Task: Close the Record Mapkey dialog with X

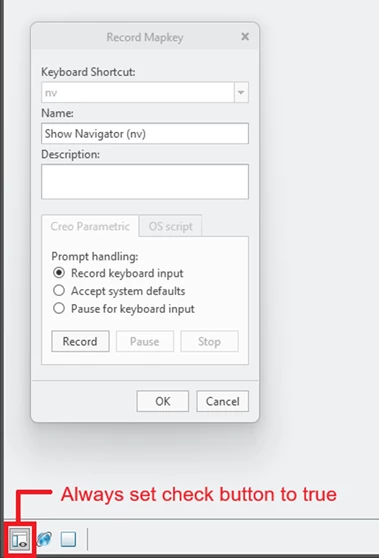Action: (245, 37)
